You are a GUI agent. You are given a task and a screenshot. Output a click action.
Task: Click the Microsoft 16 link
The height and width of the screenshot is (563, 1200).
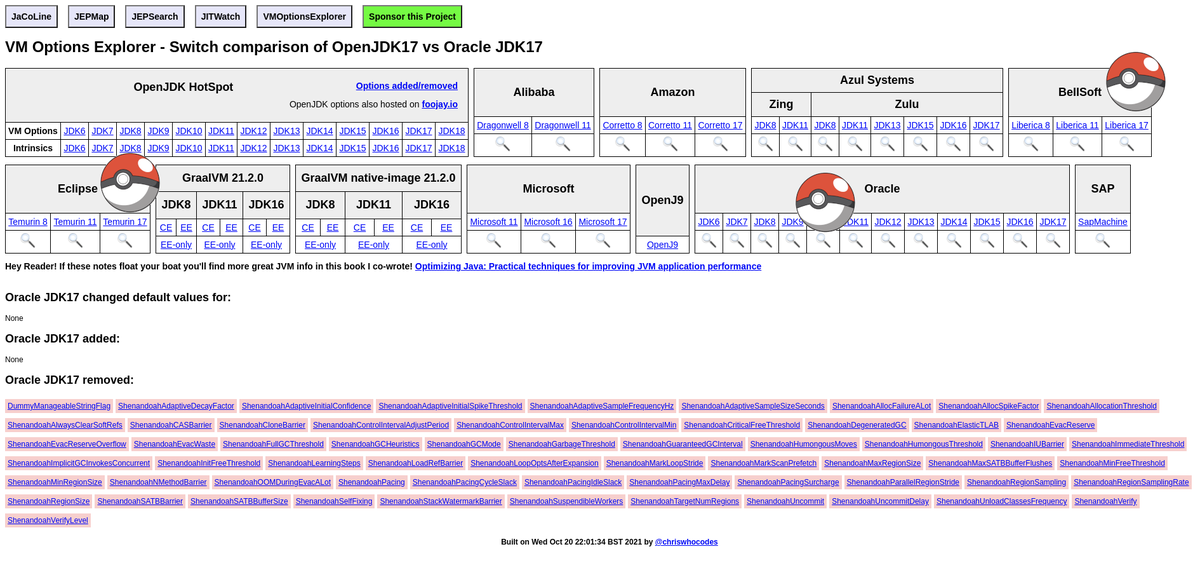[548, 222]
